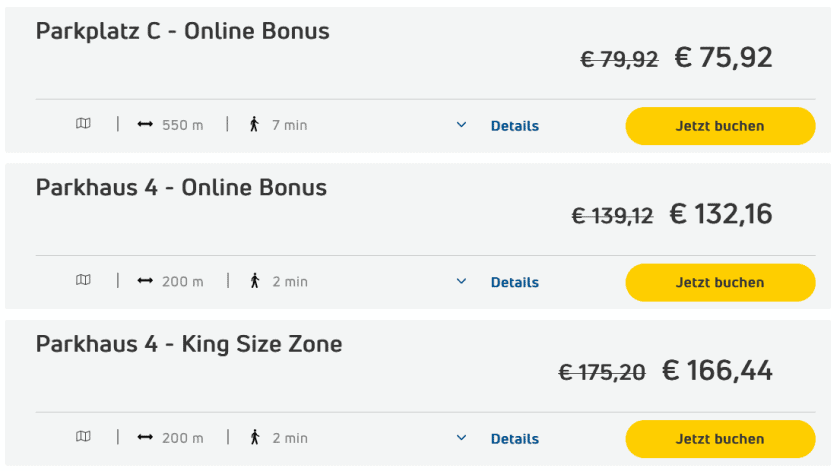The height and width of the screenshot is (471, 840).
Task: Select the Parkhaus 4 - King Size Zone title
Action: click(x=189, y=344)
